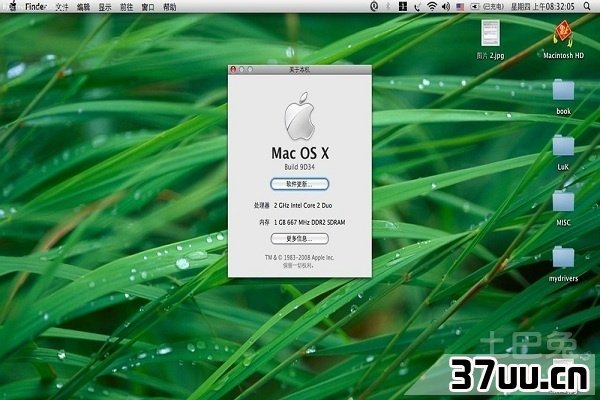This screenshot has width=600, height=400.
Task: Open the 编辑 menu
Action: tap(83, 7)
